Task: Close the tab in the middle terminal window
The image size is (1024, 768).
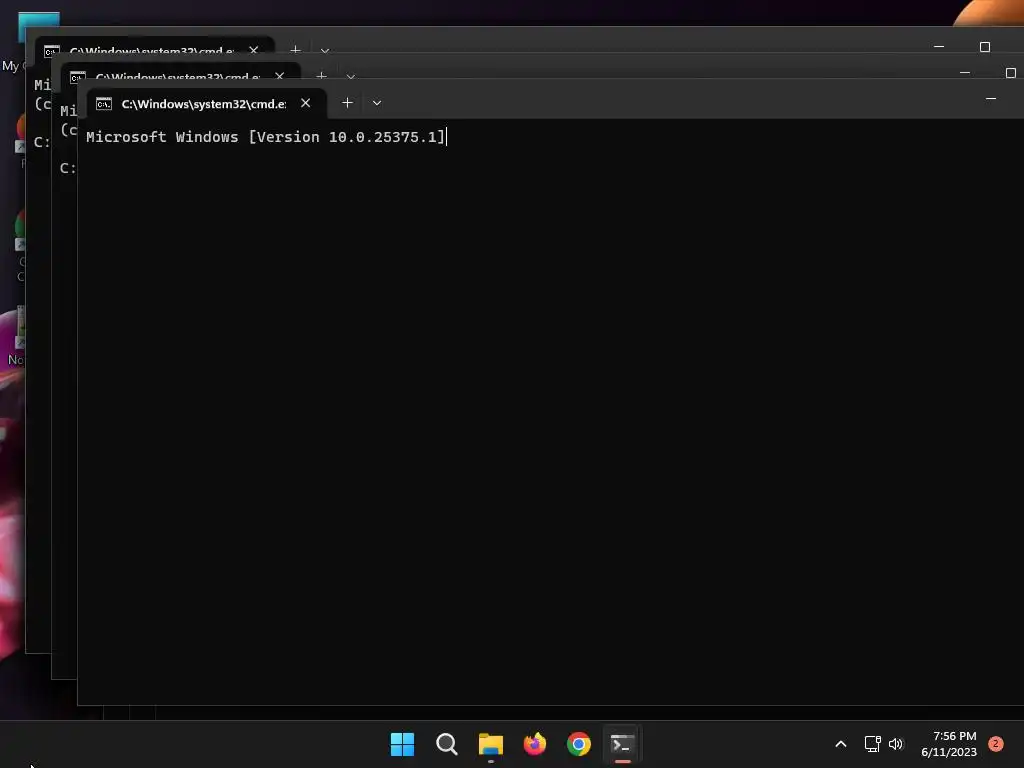Action: coord(280,76)
